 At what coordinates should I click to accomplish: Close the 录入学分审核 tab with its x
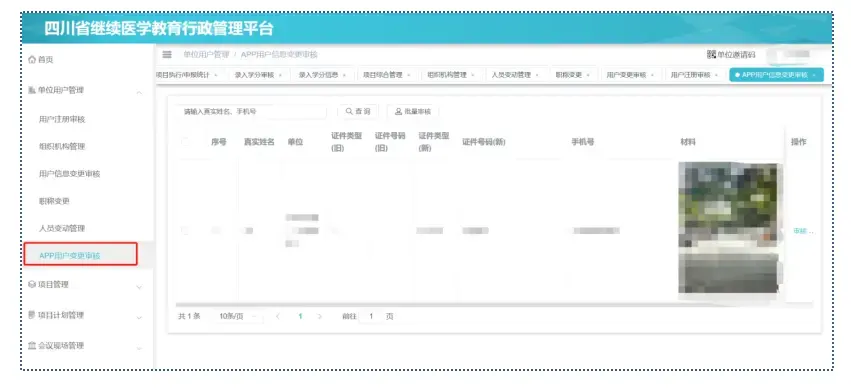(280, 75)
